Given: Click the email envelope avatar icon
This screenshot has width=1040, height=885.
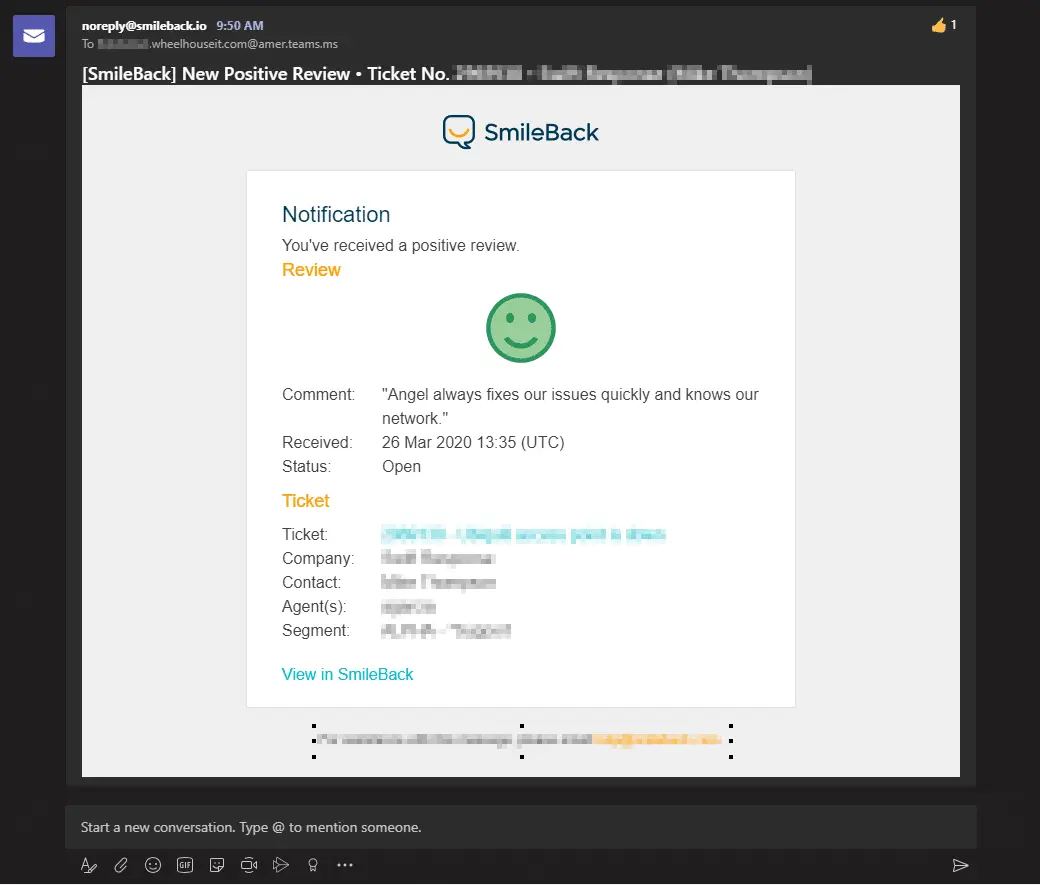Looking at the screenshot, I should click(x=34, y=36).
